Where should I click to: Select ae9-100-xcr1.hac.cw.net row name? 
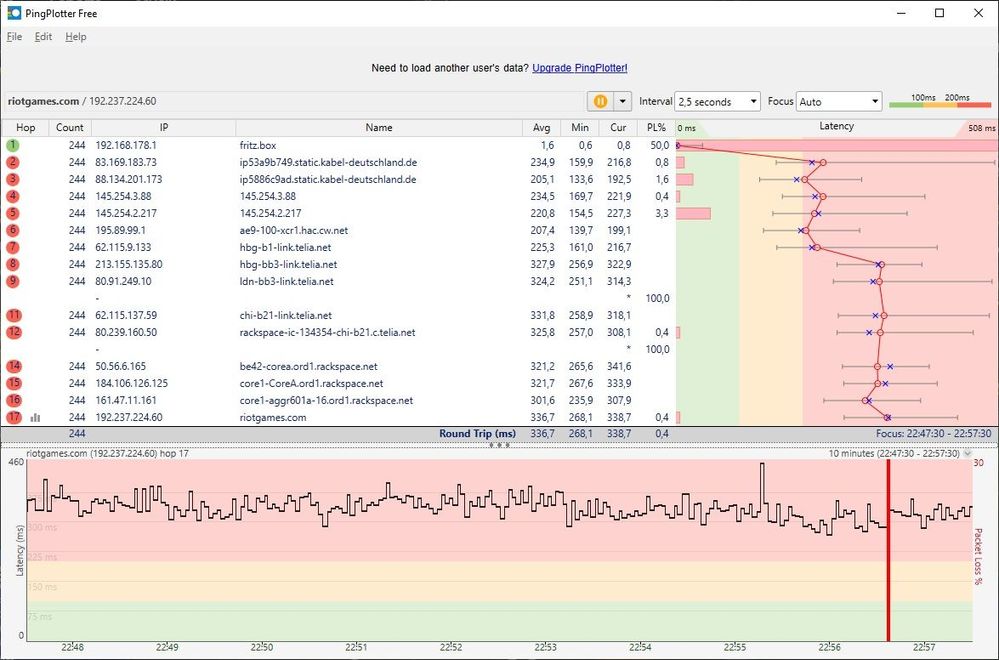pyautogui.click(x=294, y=230)
